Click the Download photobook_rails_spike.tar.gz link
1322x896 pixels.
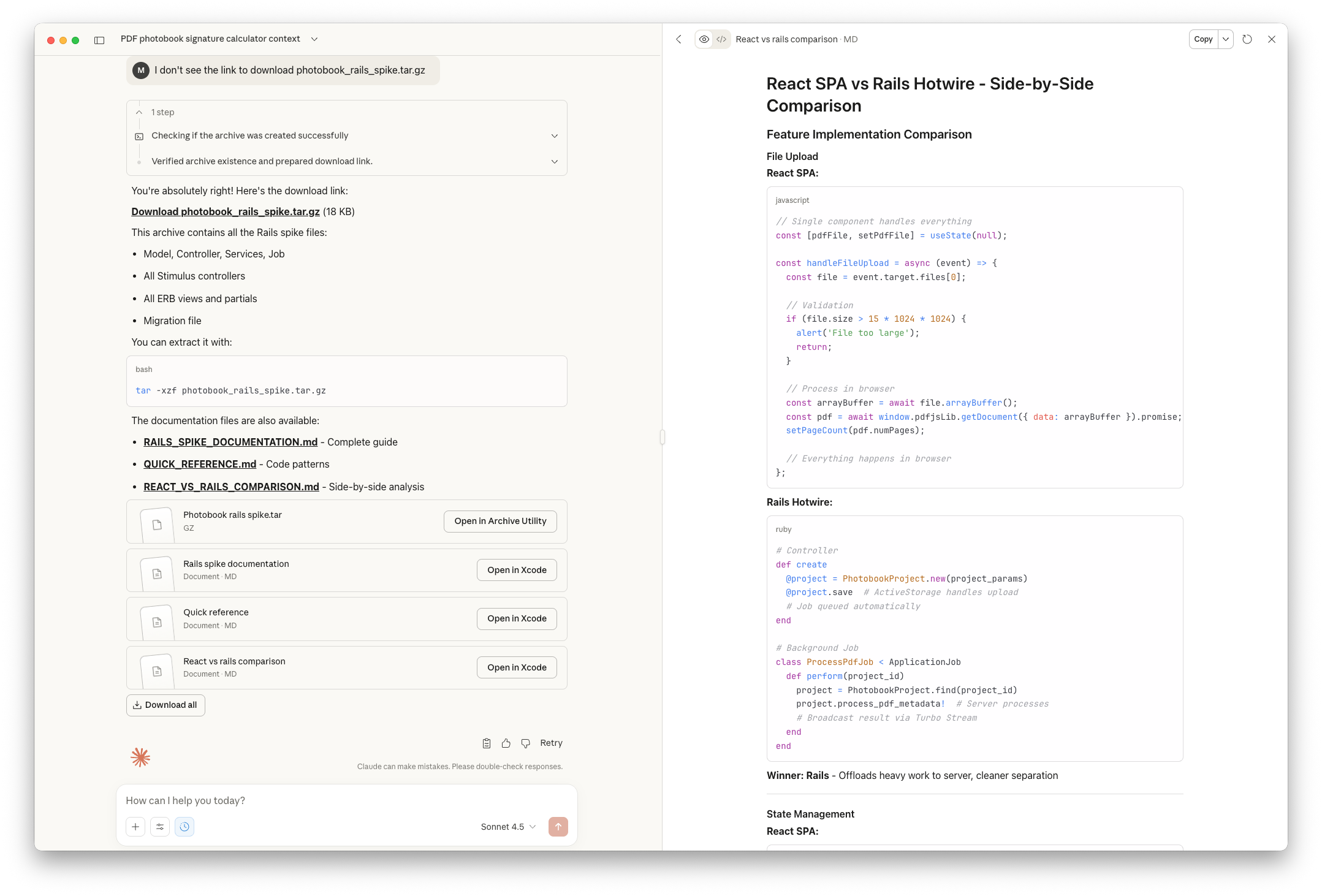(x=225, y=211)
